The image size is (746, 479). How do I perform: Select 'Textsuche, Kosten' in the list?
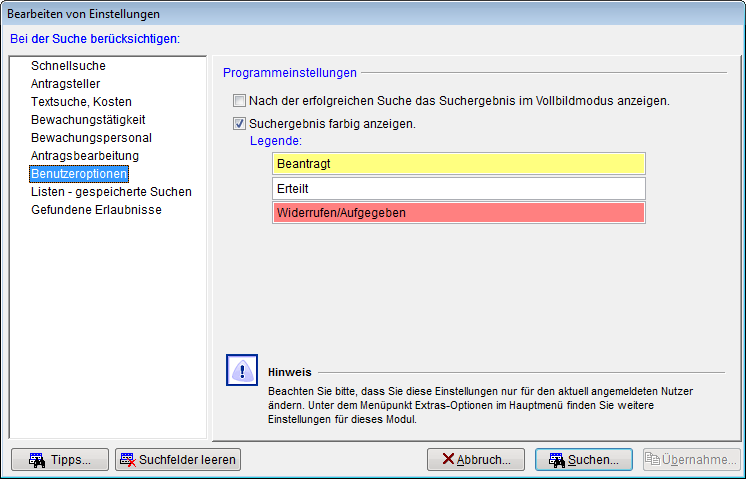pyautogui.click(x=81, y=102)
